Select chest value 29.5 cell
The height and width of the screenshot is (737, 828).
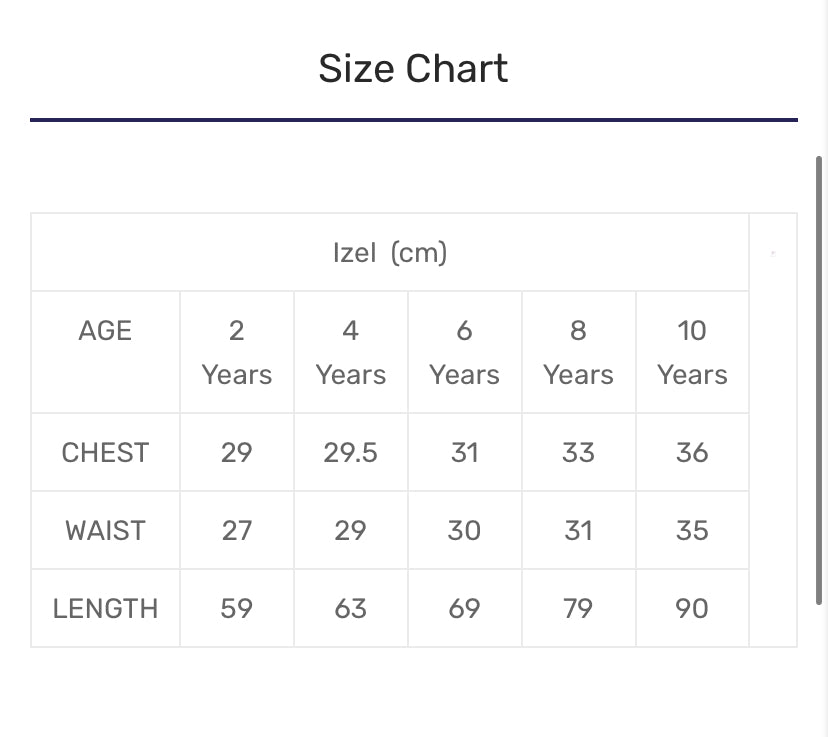(351, 453)
